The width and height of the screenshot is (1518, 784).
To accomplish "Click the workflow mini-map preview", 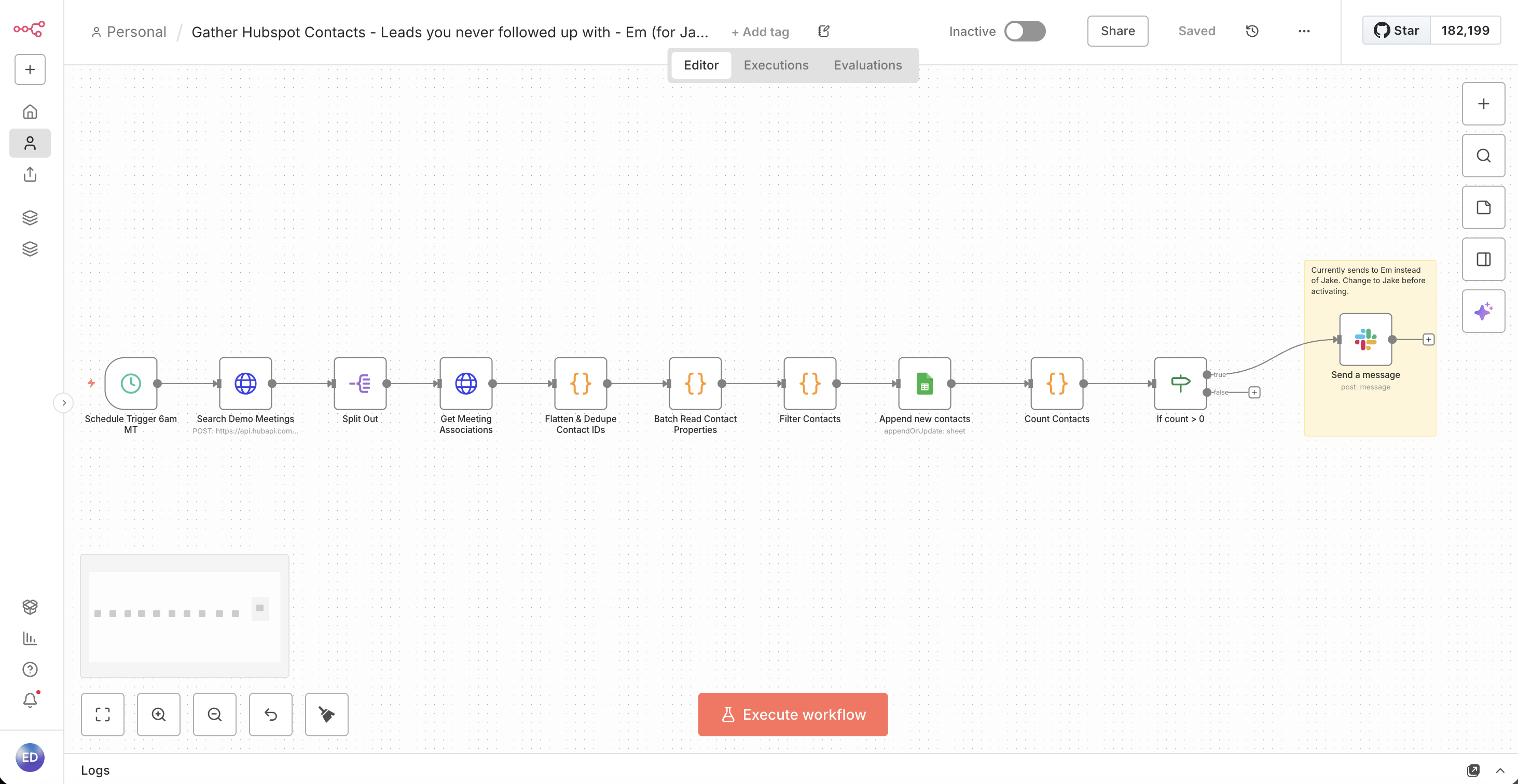I will [x=184, y=615].
